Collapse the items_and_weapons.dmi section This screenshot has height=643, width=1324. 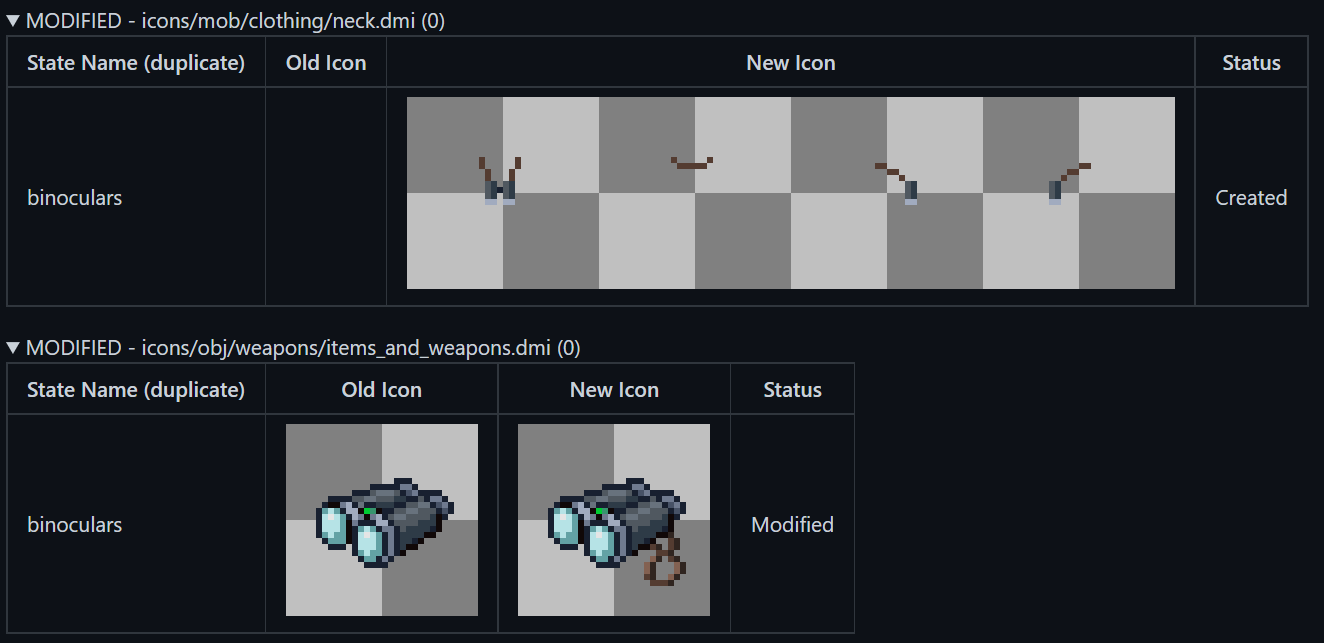(13, 348)
